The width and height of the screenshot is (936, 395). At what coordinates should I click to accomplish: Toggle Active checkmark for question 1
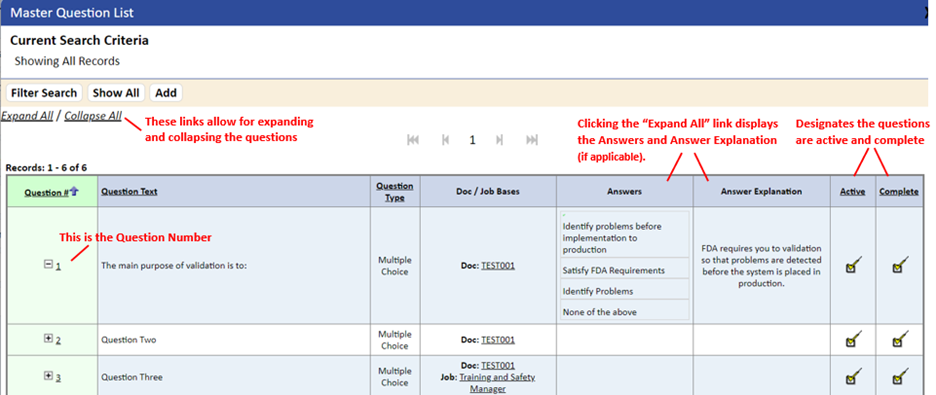click(854, 265)
